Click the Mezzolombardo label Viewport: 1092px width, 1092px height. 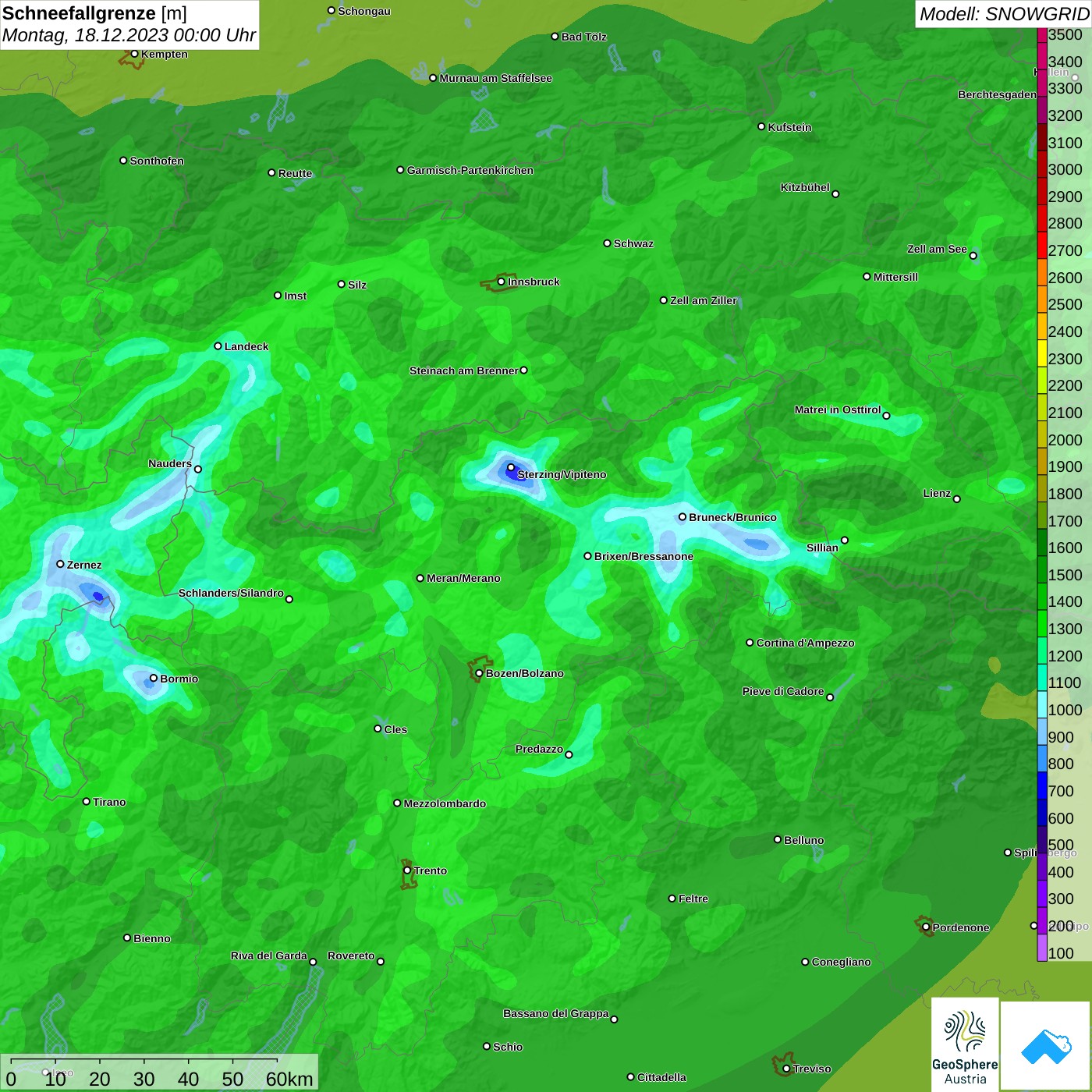click(445, 803)
